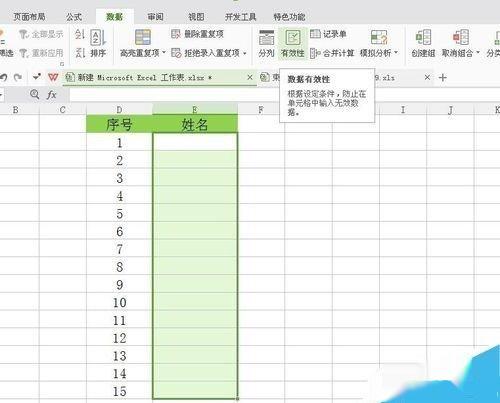This screenshot has height=403, width=500.
Task: Add a new document tab with plus
Action: (x=443, y=78)
